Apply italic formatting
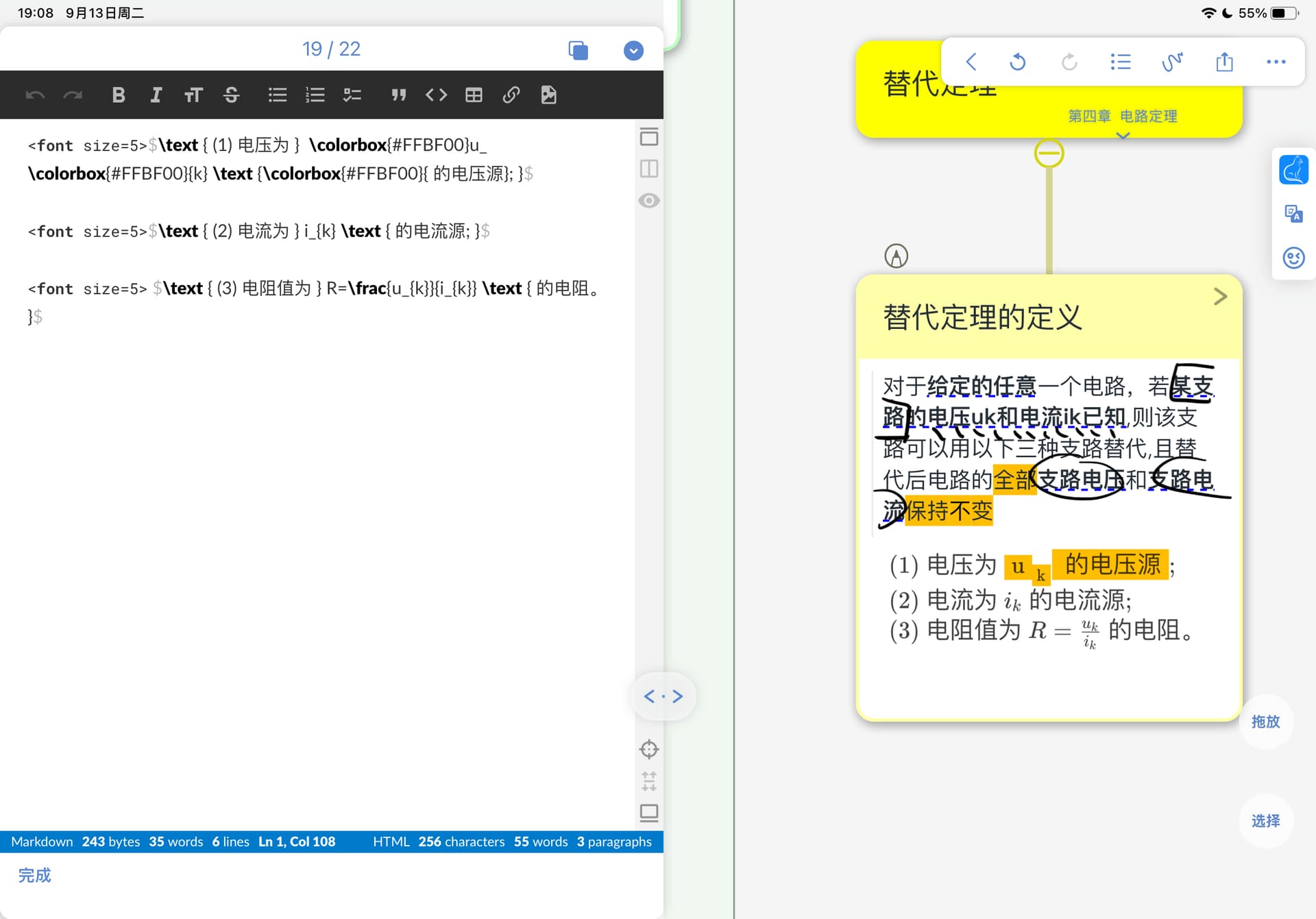 [156, 95]
